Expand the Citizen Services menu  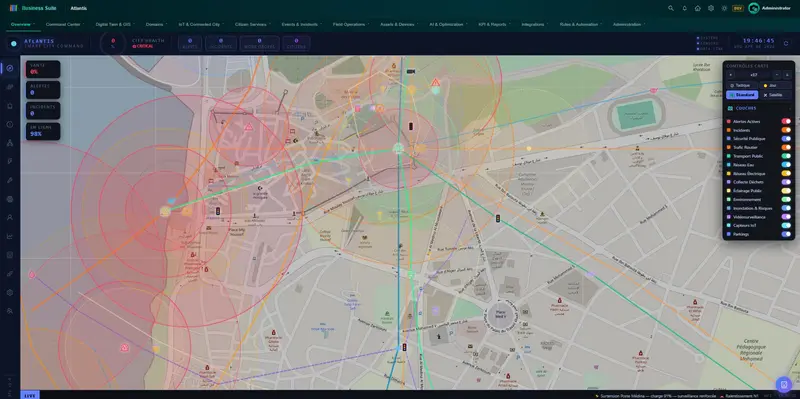pos(253,24)
